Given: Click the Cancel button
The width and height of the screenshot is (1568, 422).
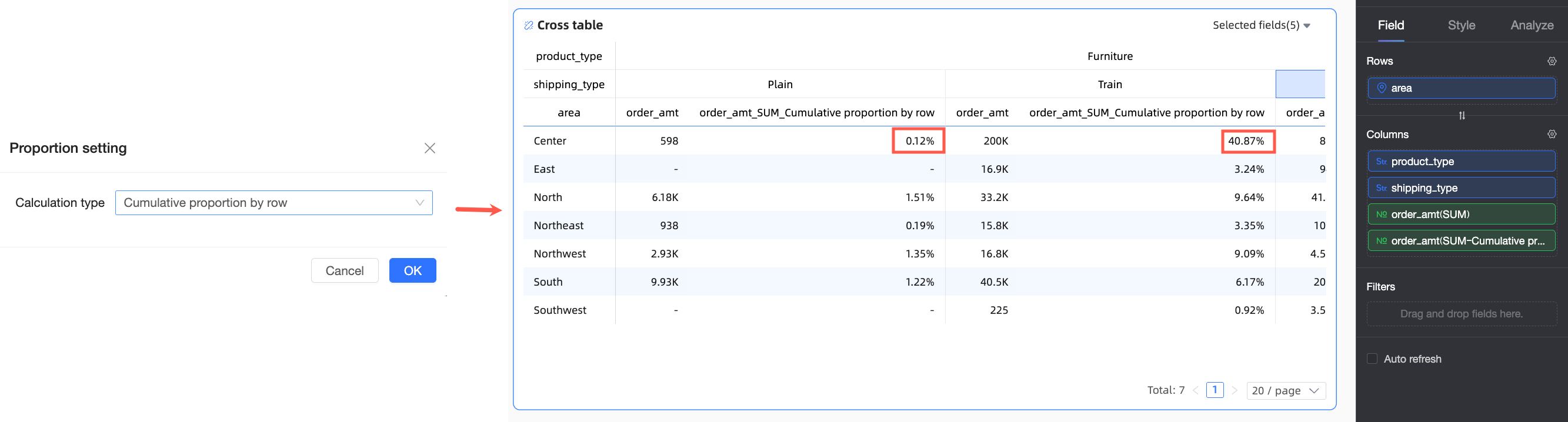Looking at the screenshot, I should pyautogui.click(x=345, y=270).
